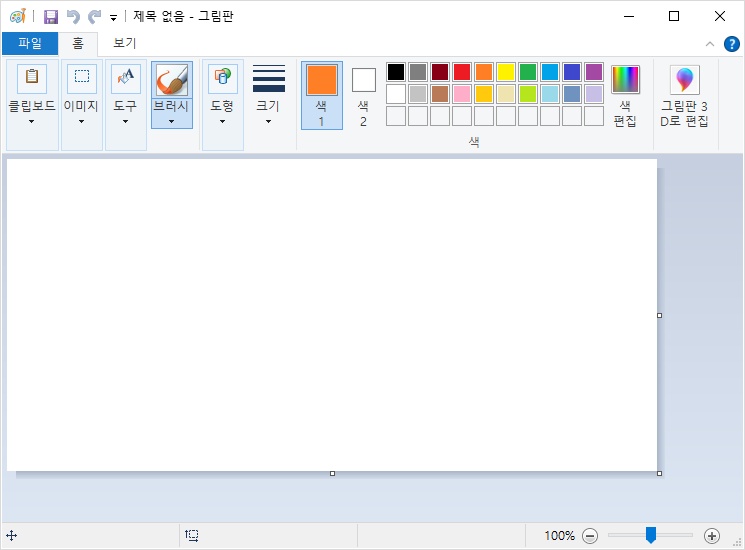The width and height of the screenshot is (745, 550).
Task: Expand the 도형 dropdown arrow
Action: [x=222, y=122]
